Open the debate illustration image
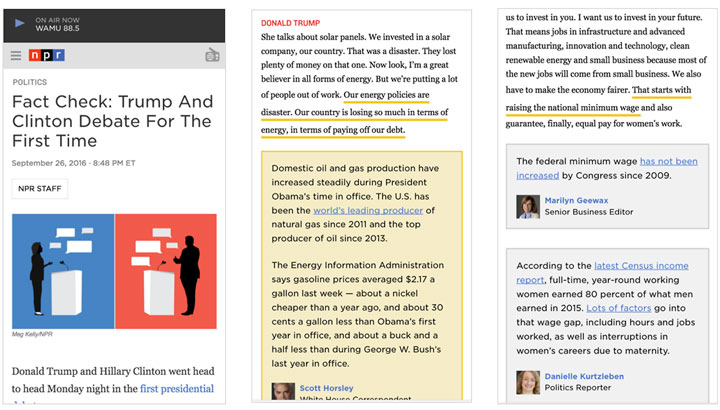 pos(114,271)
